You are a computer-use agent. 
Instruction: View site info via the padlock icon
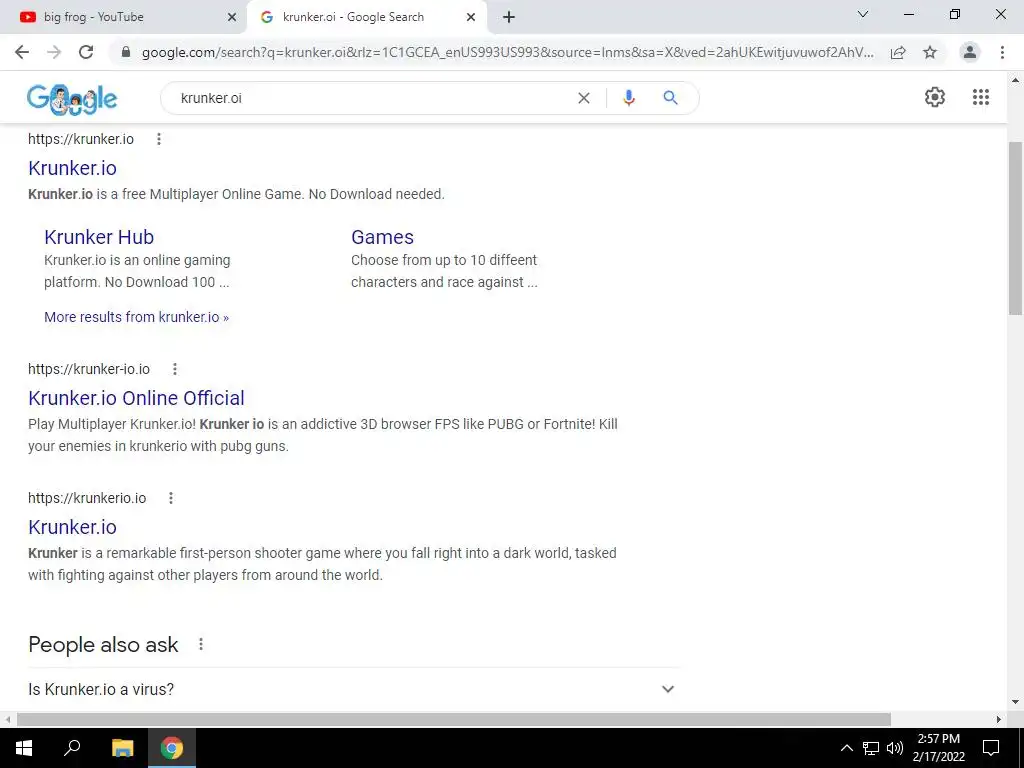point(126,52)
